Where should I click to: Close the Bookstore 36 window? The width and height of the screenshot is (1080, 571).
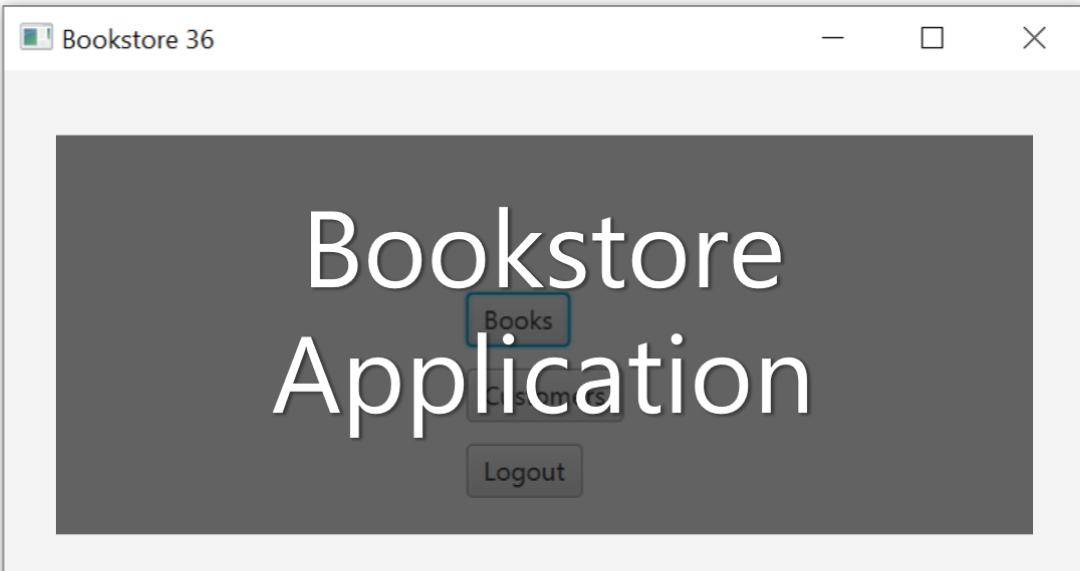(1034, 38)
